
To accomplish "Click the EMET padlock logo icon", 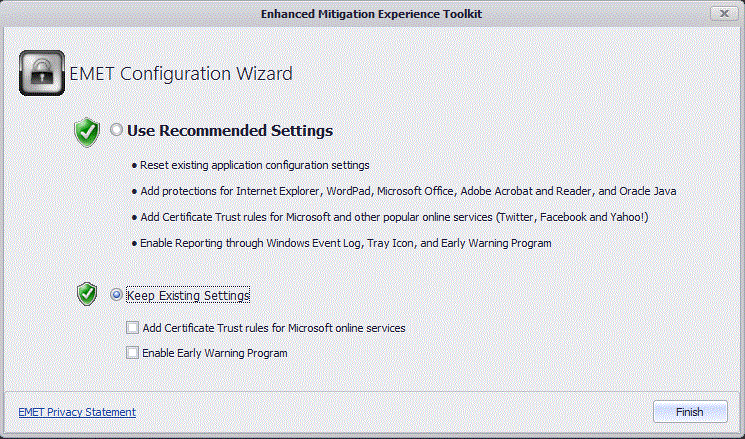I will coord(41,73).
